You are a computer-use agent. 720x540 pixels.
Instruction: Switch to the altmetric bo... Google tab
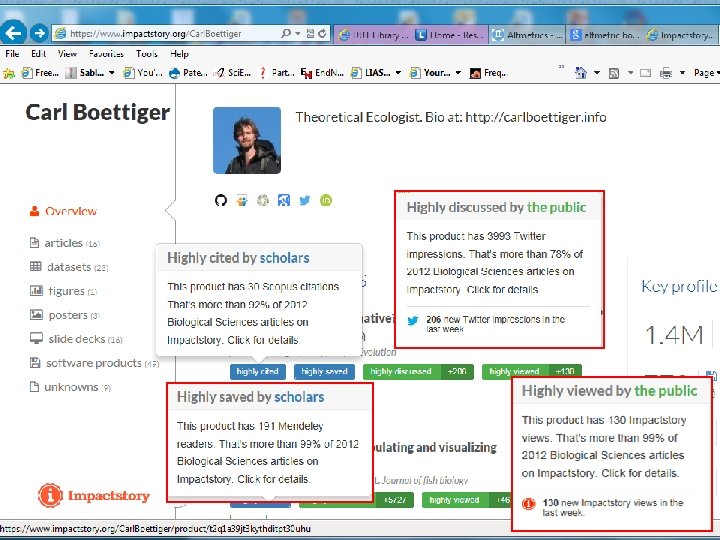click(x=604, y=35)
